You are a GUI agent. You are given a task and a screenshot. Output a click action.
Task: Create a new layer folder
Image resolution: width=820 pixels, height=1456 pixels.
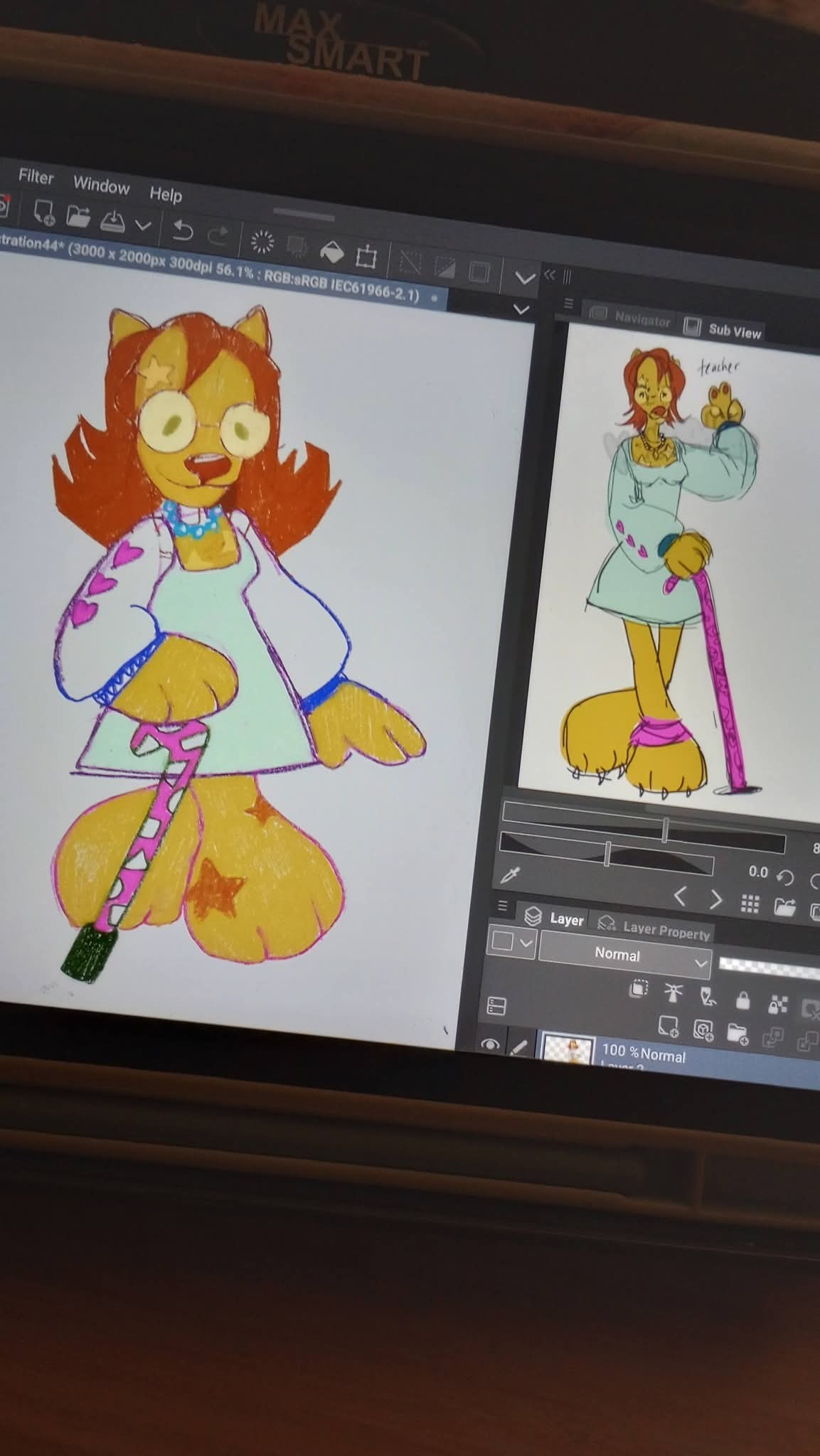738,1033
